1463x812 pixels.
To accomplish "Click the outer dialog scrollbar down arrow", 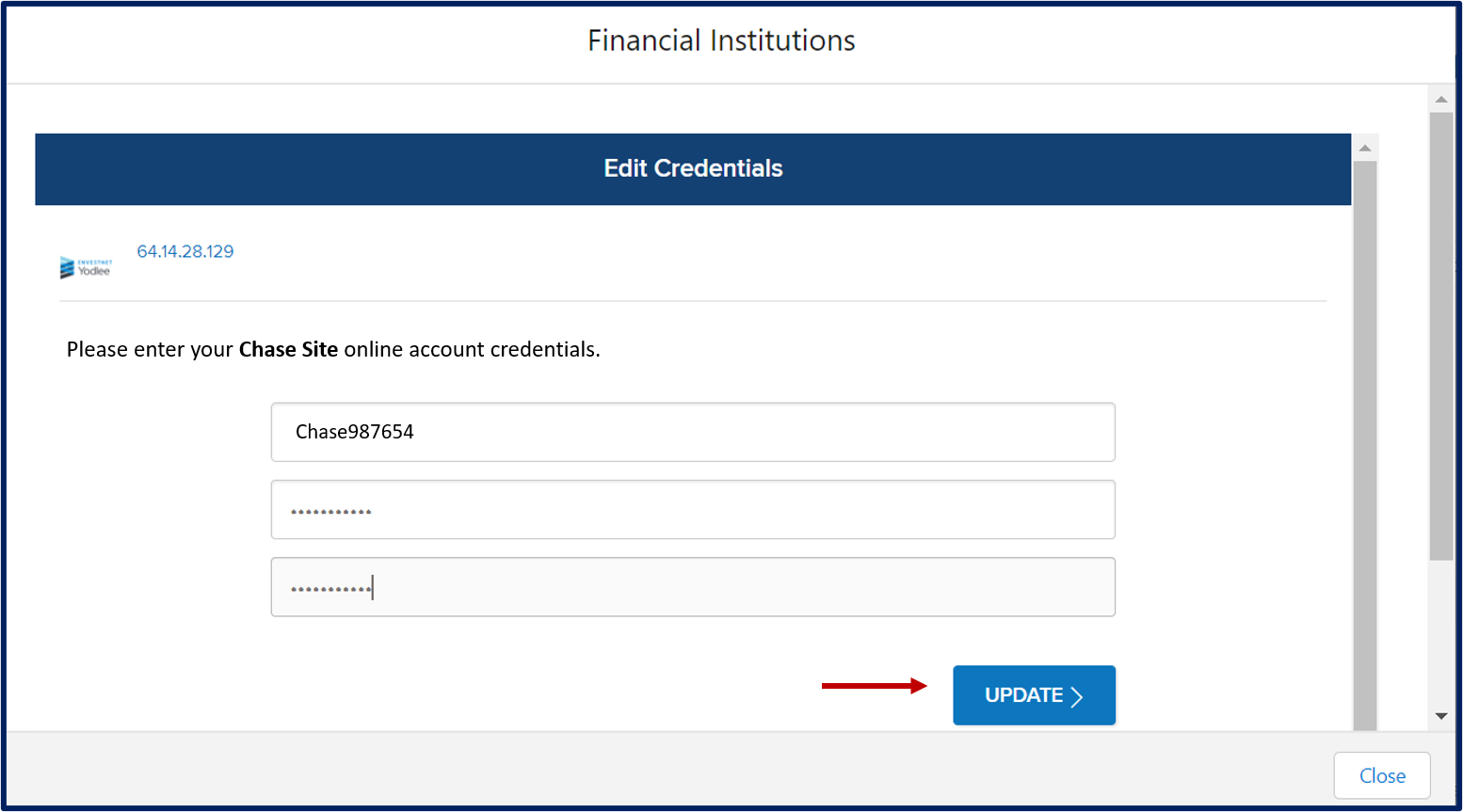I will click(1440, 716).
